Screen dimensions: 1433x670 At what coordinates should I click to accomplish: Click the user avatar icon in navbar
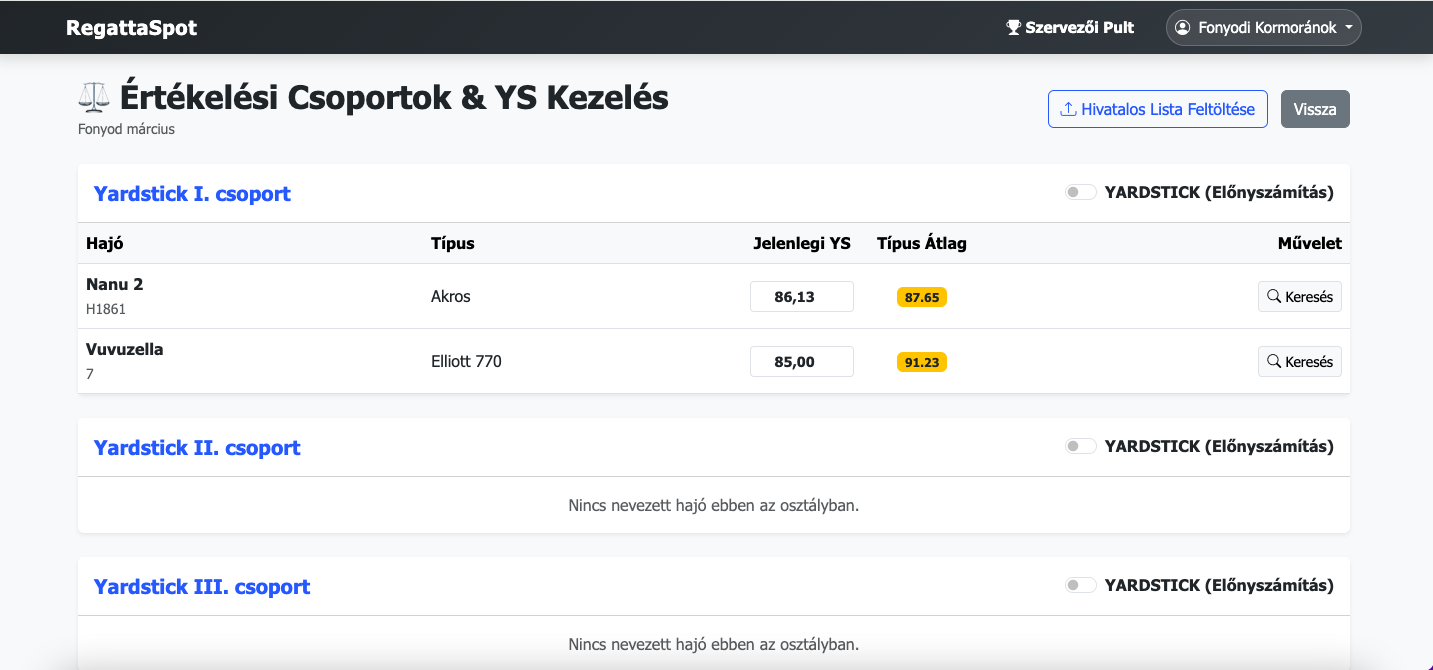(1183, 28)
